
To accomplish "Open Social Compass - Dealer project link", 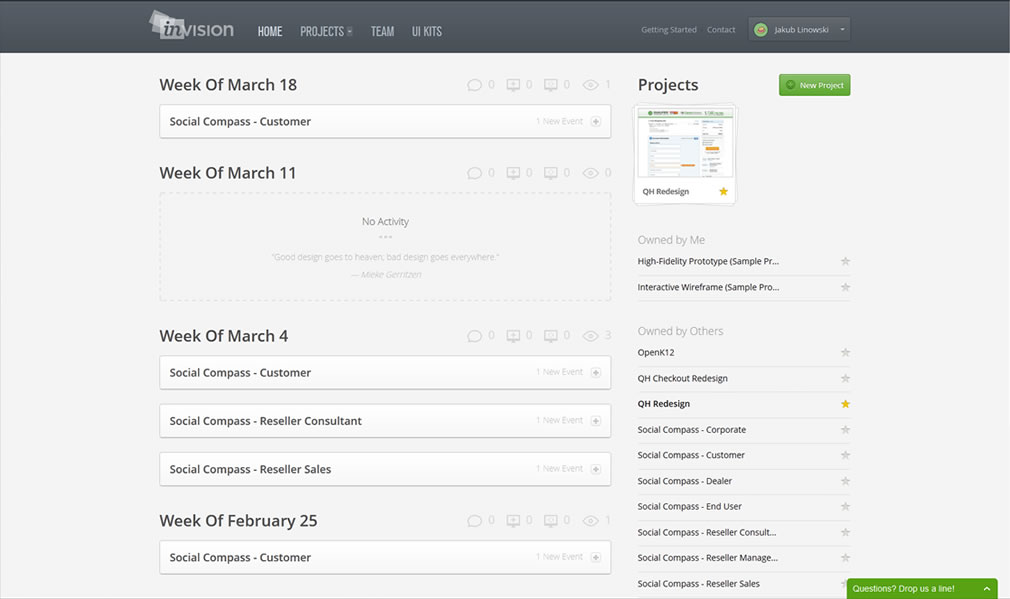I will click(x=685, y=481).
